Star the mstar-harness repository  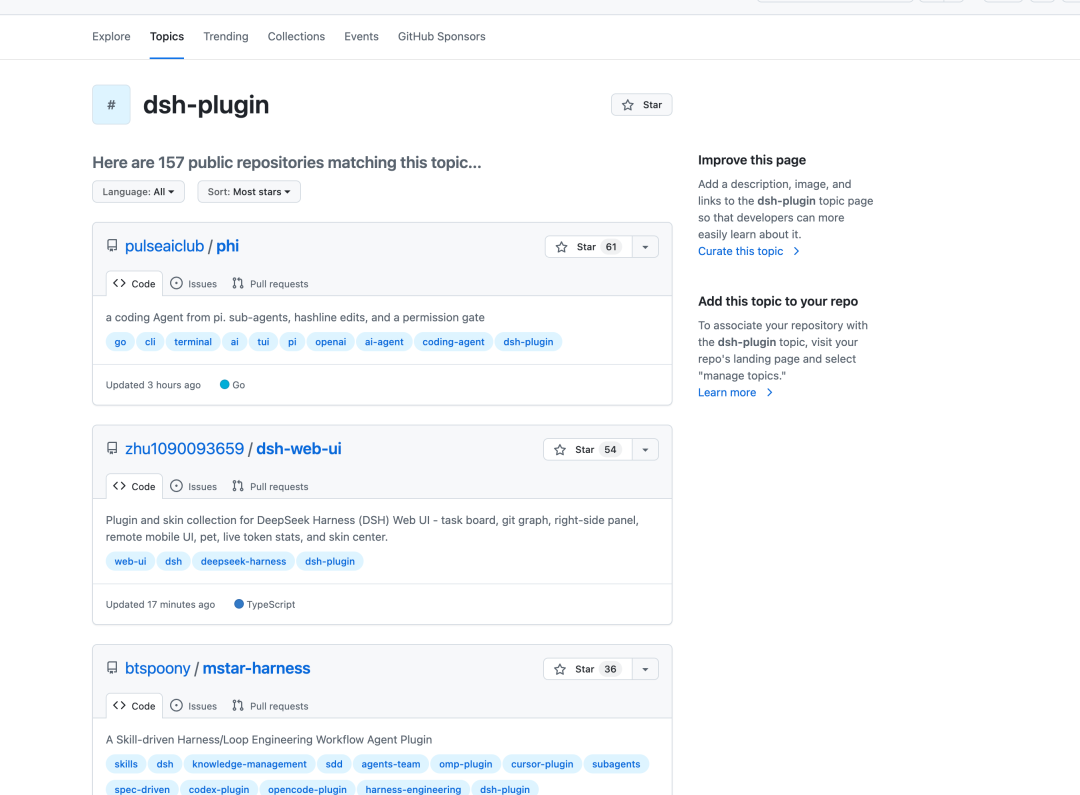[588, 669]
